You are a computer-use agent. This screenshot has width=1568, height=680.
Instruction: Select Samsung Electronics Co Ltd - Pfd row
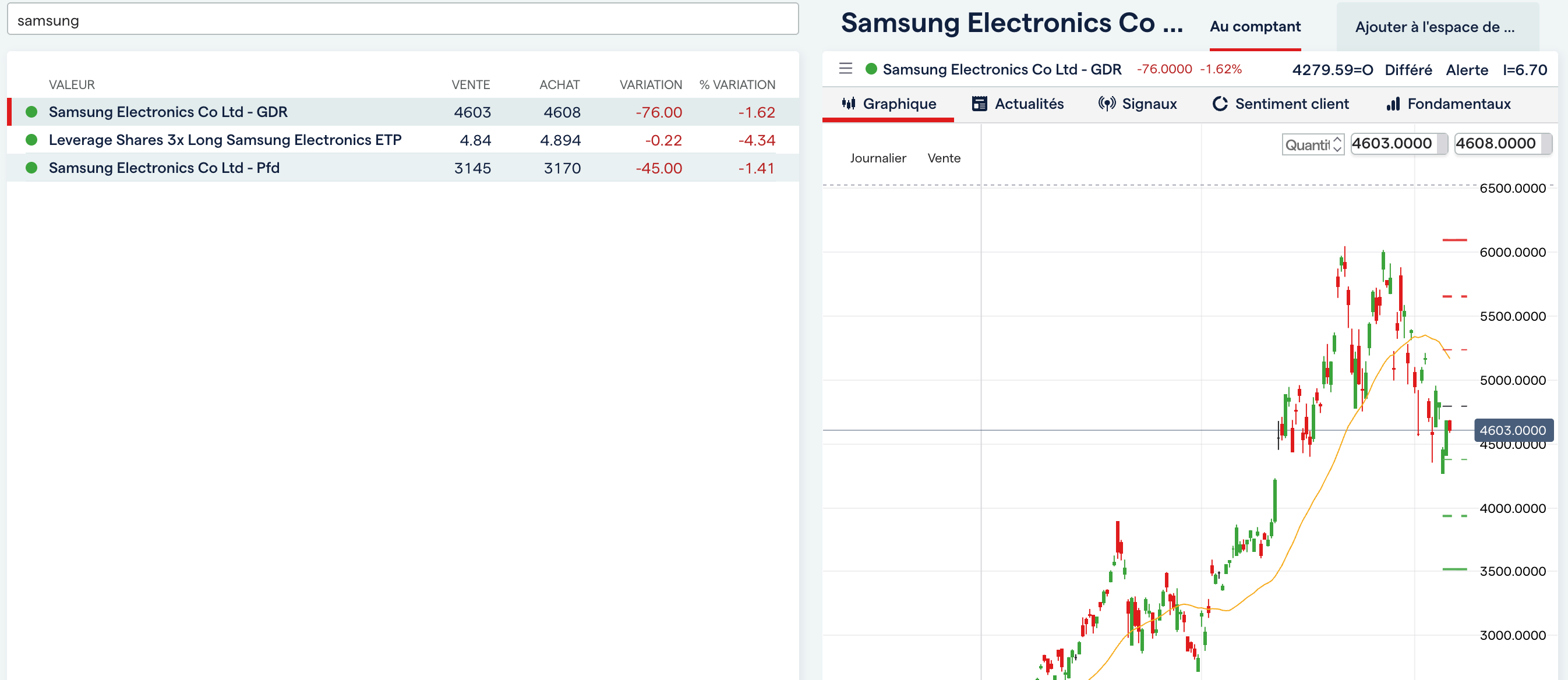pos(402,167)
